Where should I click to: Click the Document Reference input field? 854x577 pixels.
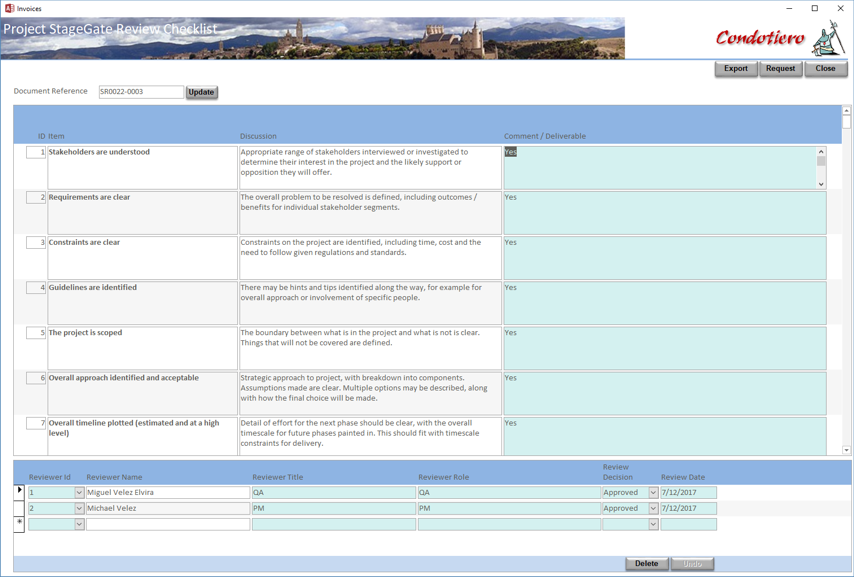click(141, 92)
